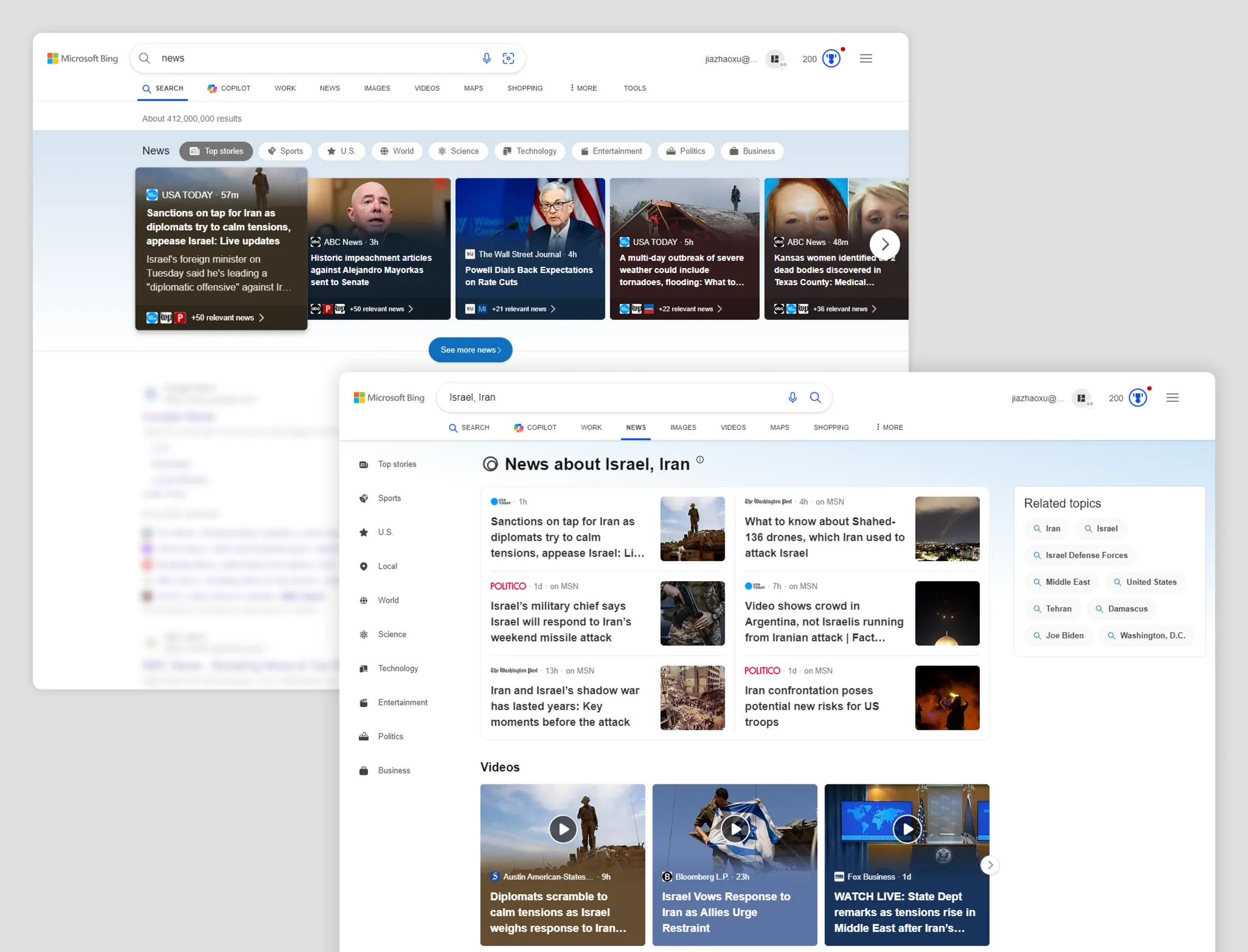Expand the MORE menu in the top window
1248x952 pixels.
[x=584, y=88]
